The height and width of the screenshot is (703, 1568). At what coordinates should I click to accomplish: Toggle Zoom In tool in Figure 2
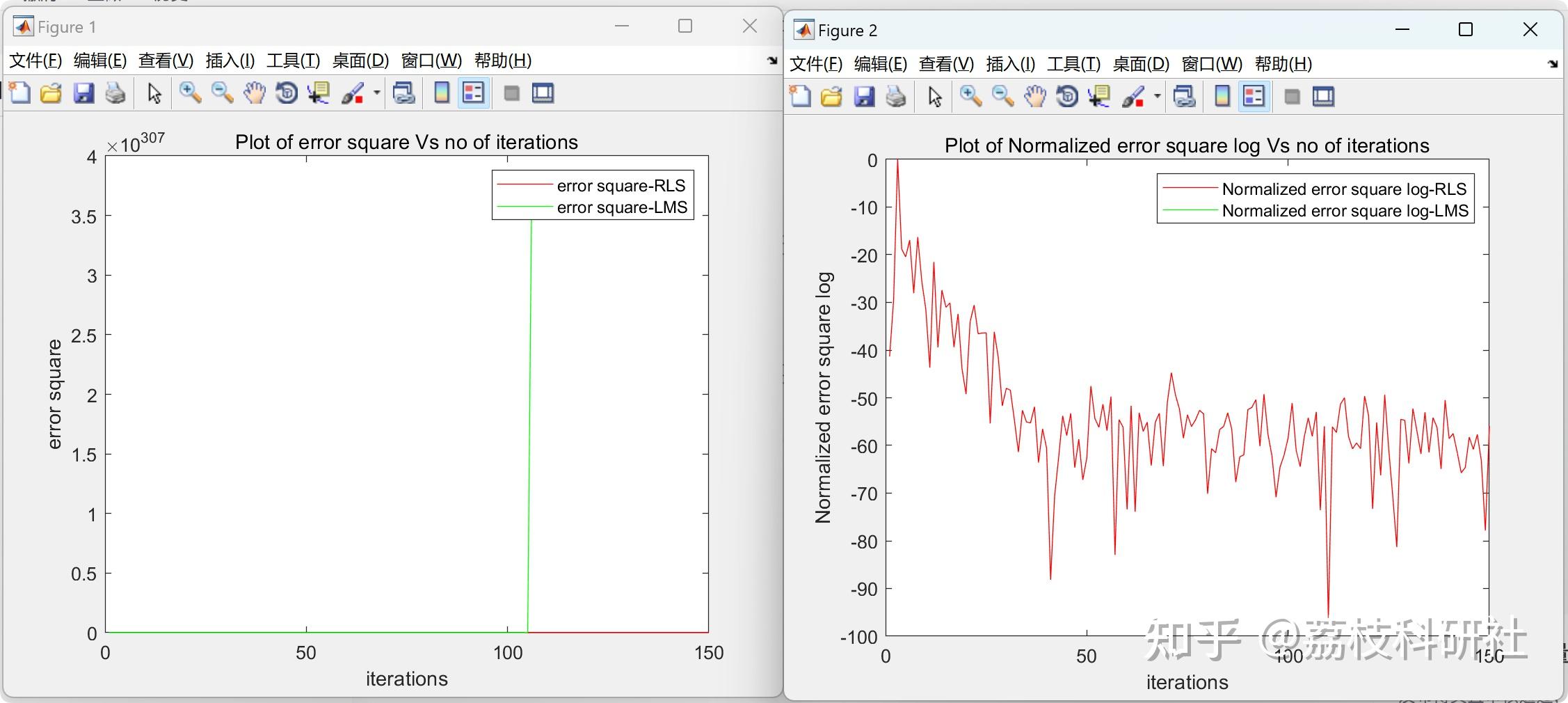pos(970,96)
